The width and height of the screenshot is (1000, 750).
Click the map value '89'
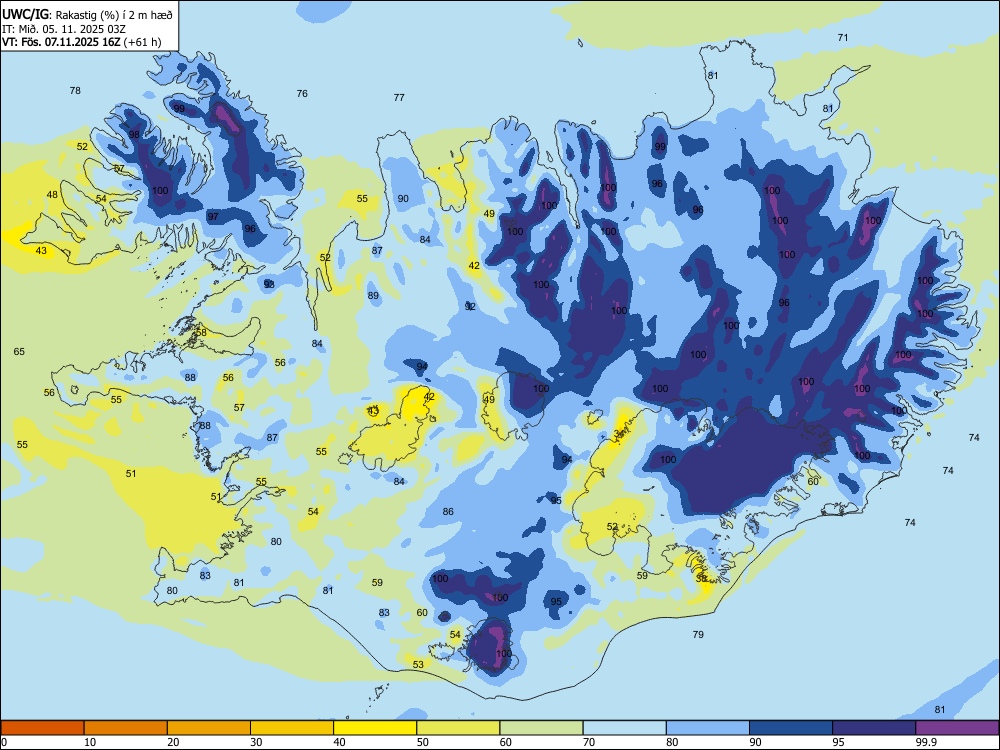[x=373, y=295]
